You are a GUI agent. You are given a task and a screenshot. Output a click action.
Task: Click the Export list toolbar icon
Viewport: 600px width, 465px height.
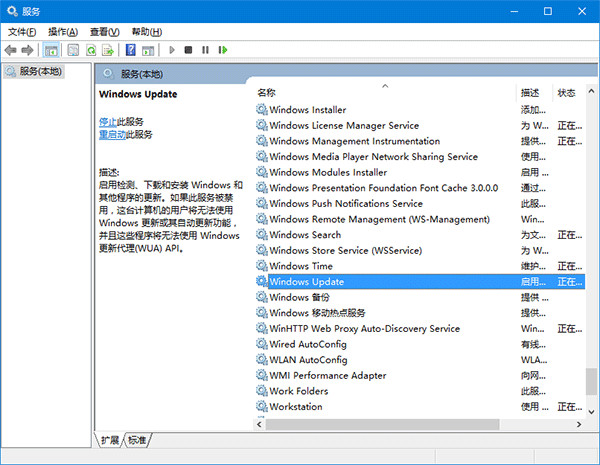click(x=108, y=50)
